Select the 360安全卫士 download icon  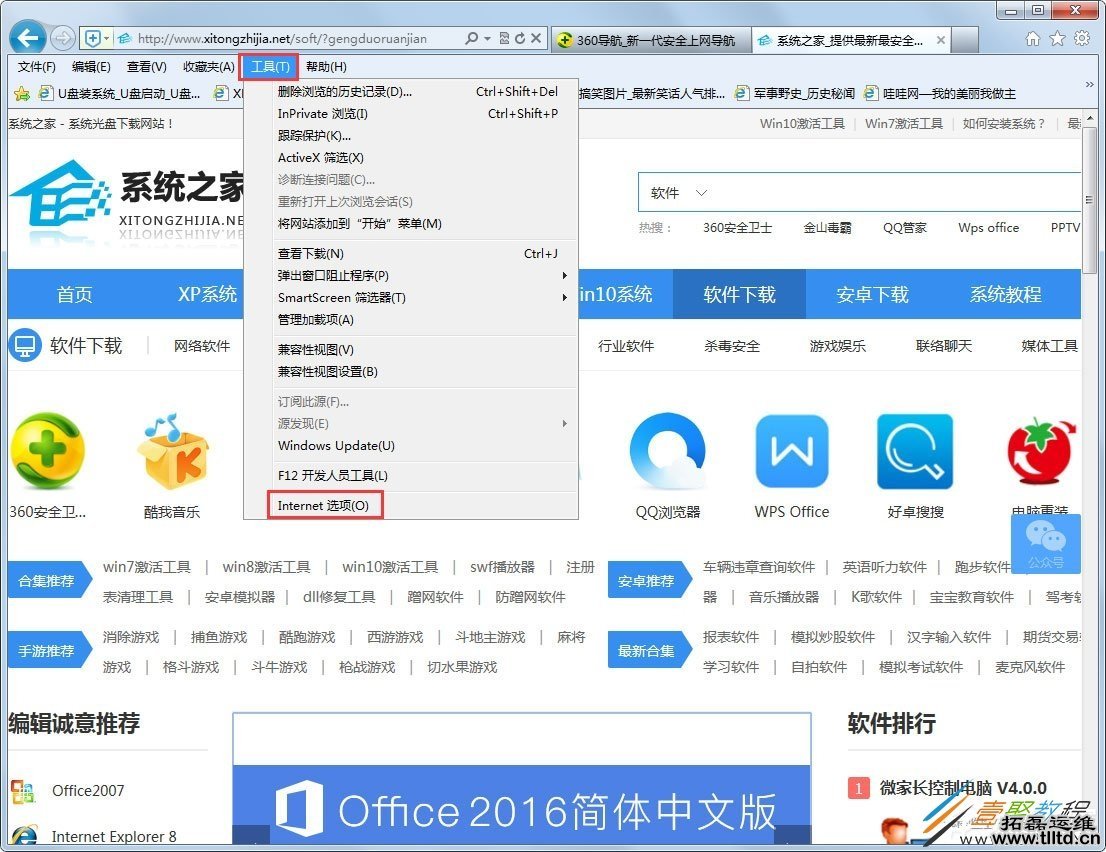coord(48,452)
